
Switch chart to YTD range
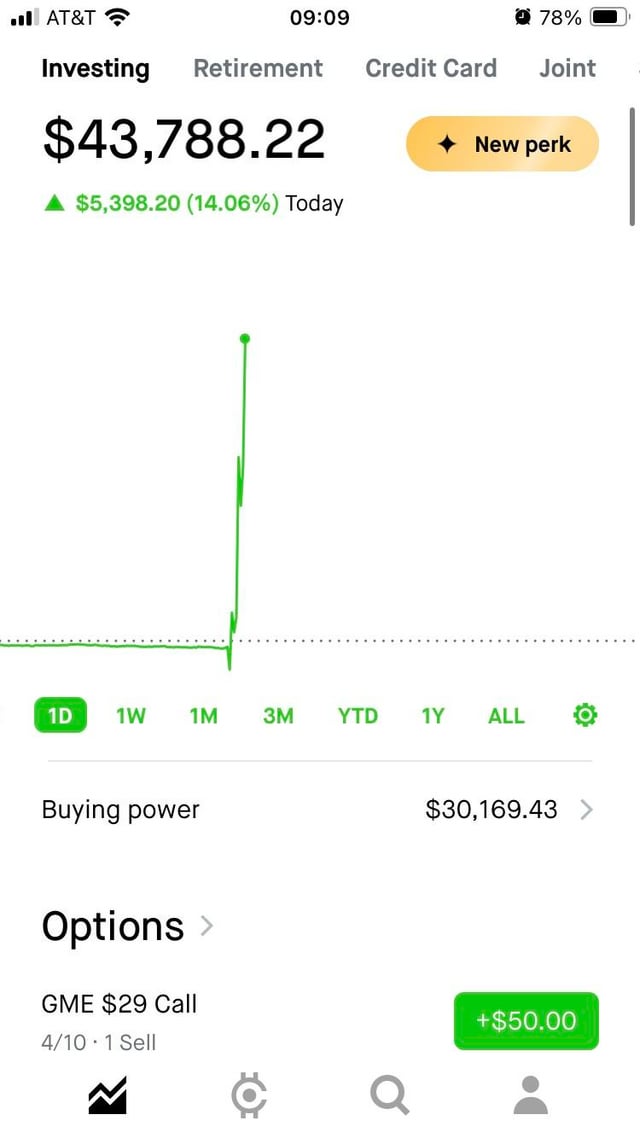point(357,716)
